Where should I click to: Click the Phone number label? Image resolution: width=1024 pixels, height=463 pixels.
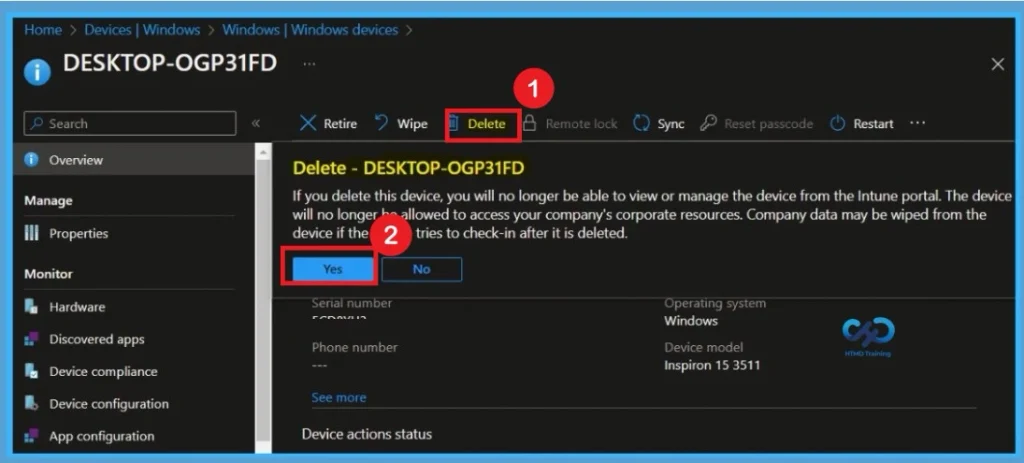point(354,347)
